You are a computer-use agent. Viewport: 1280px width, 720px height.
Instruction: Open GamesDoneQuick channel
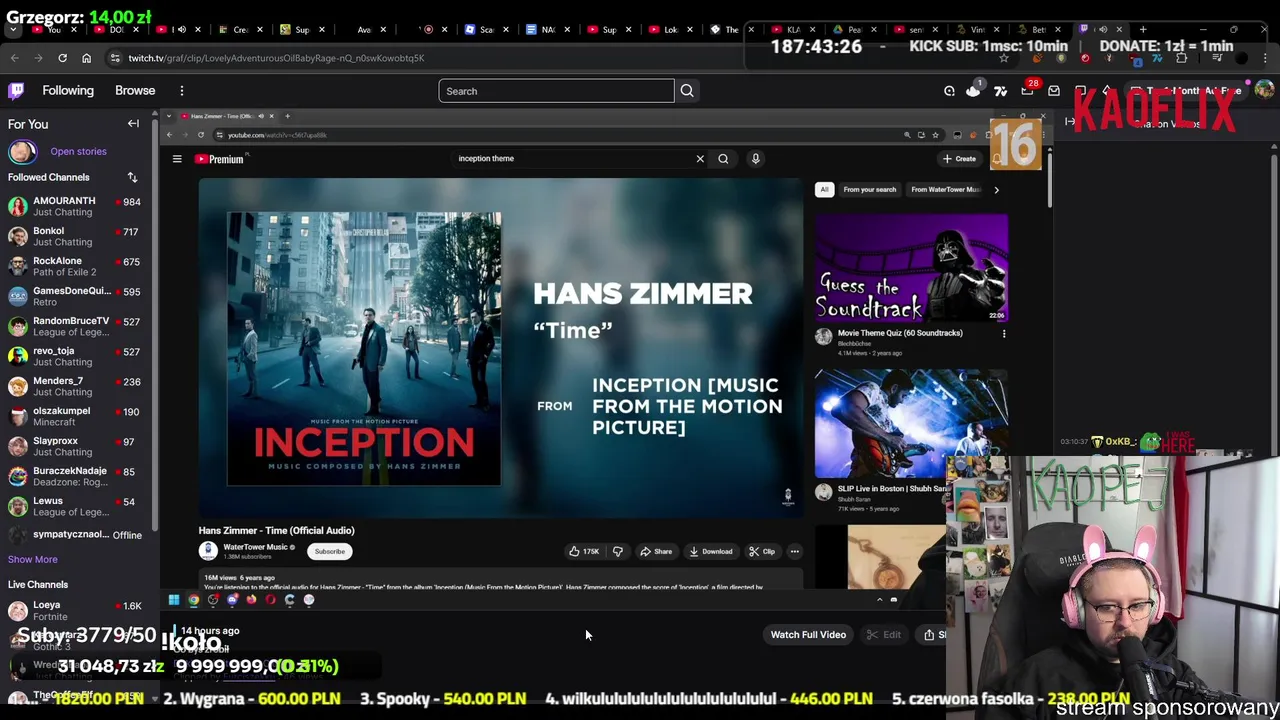coord(75,296)
